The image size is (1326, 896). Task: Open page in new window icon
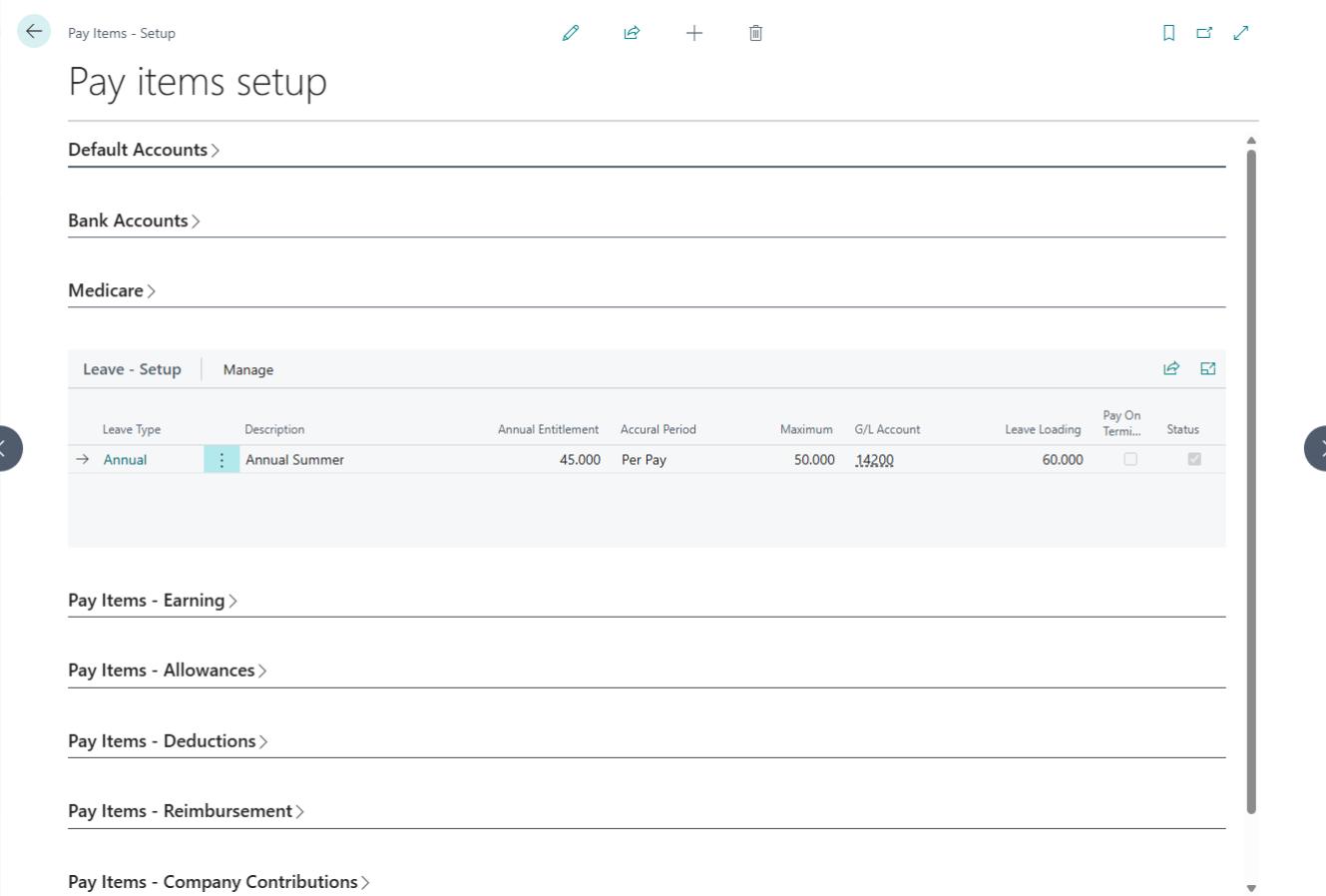(1204, 33)
